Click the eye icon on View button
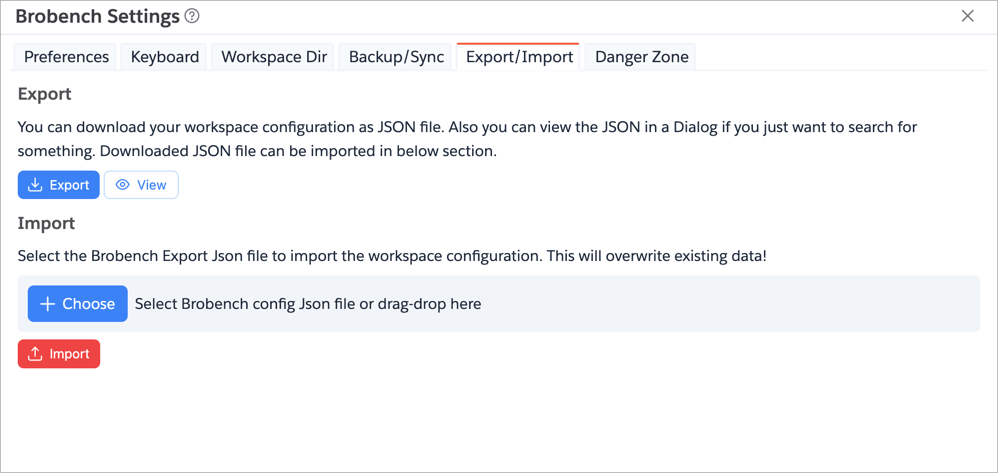Screen dimensions: 998x473 point(123,185)
